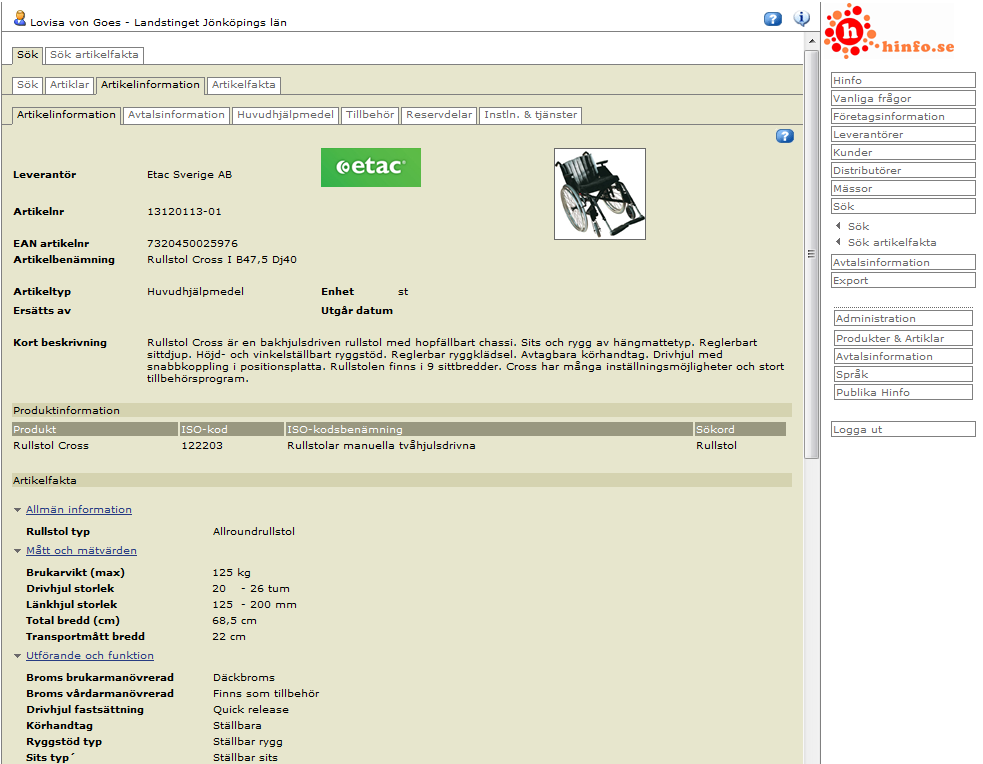Open Leverantörer sidebar item
The image size is (983, 764).
(x=903, y=135)
